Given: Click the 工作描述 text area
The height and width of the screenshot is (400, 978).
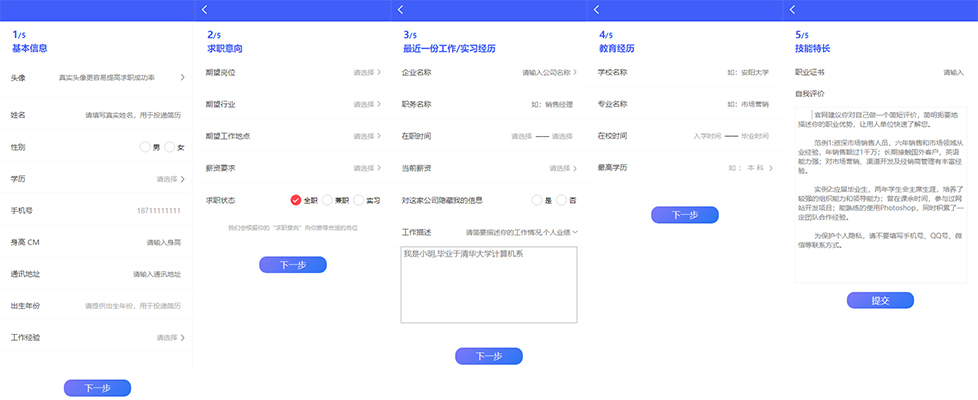Looking at the screenshot, I should (x=488, y=285).
